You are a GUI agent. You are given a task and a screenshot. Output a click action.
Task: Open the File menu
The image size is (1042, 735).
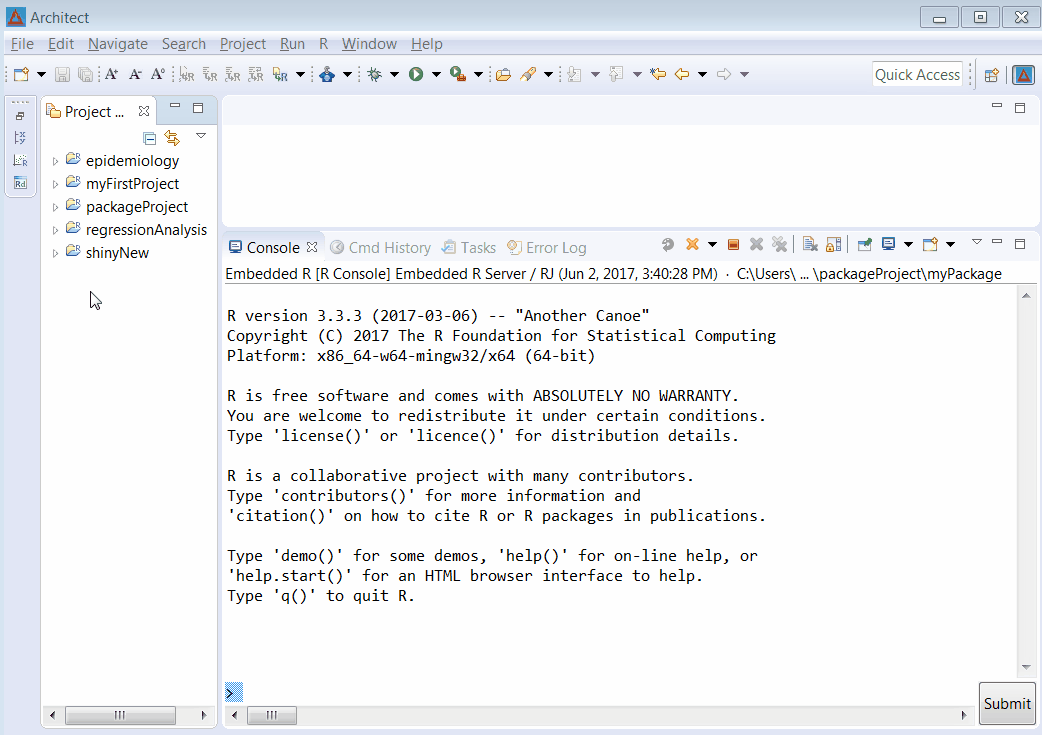(x=22, y=44)
